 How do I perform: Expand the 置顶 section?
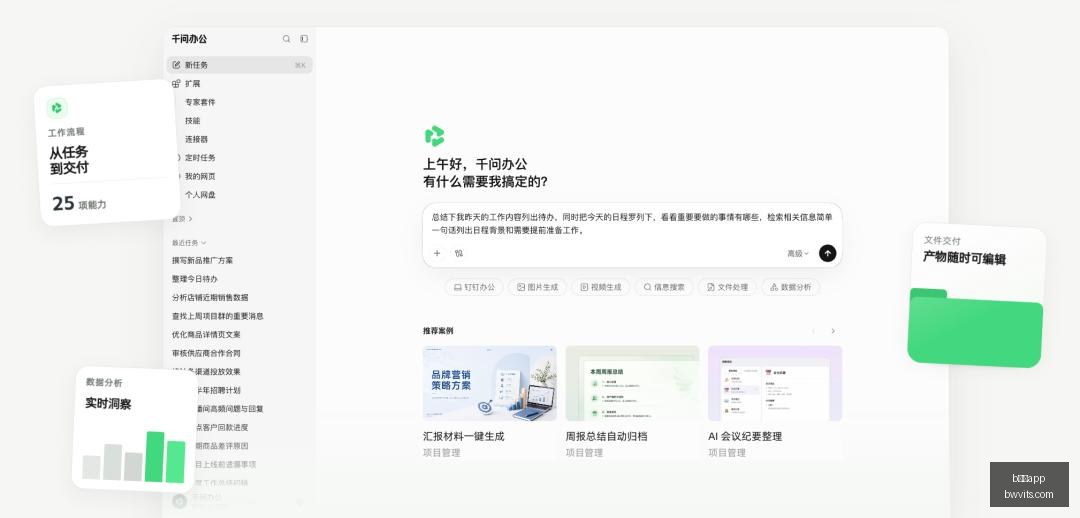(x=182, y=219)
